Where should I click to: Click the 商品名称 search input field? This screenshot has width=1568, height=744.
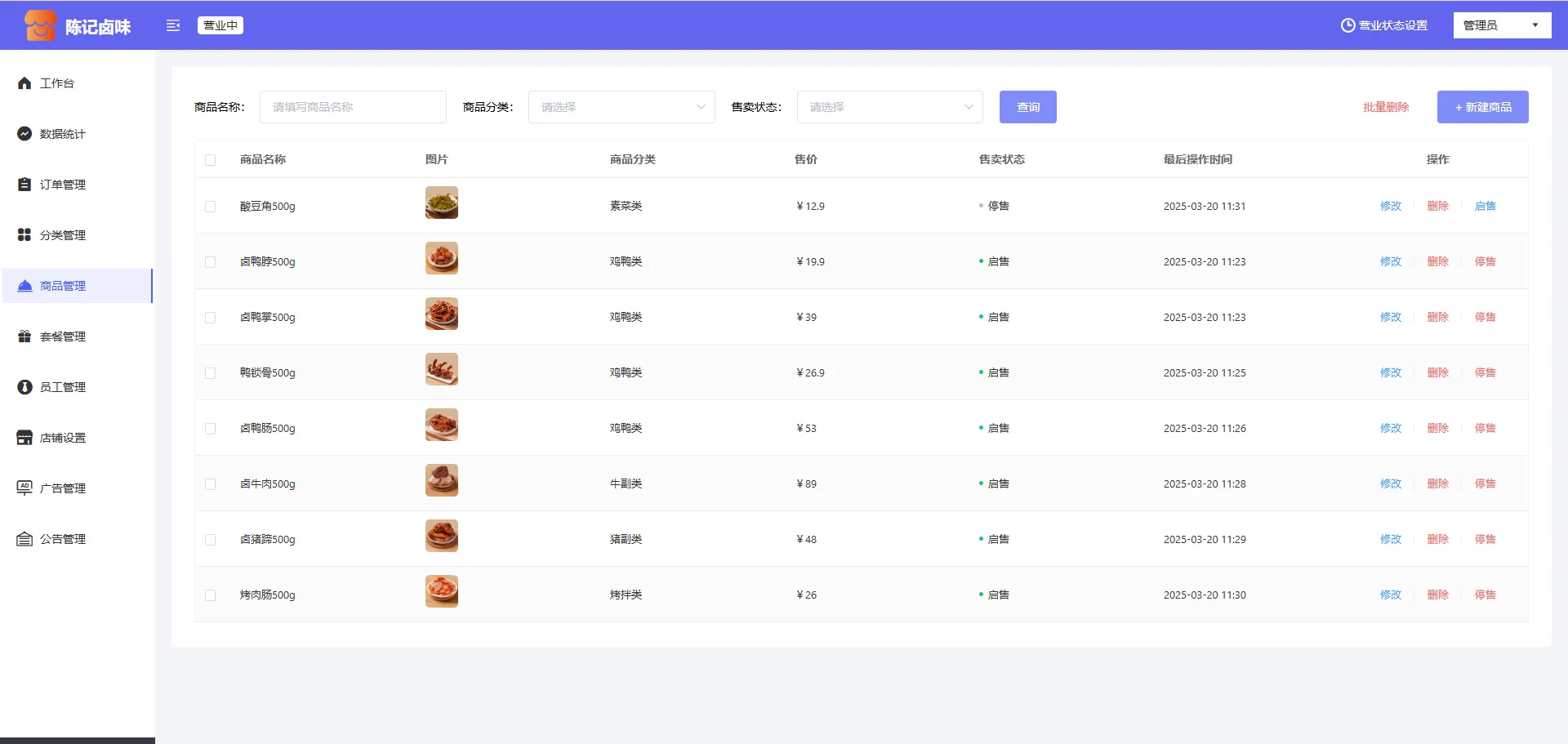pyautogui.click(x=353, y=107)
